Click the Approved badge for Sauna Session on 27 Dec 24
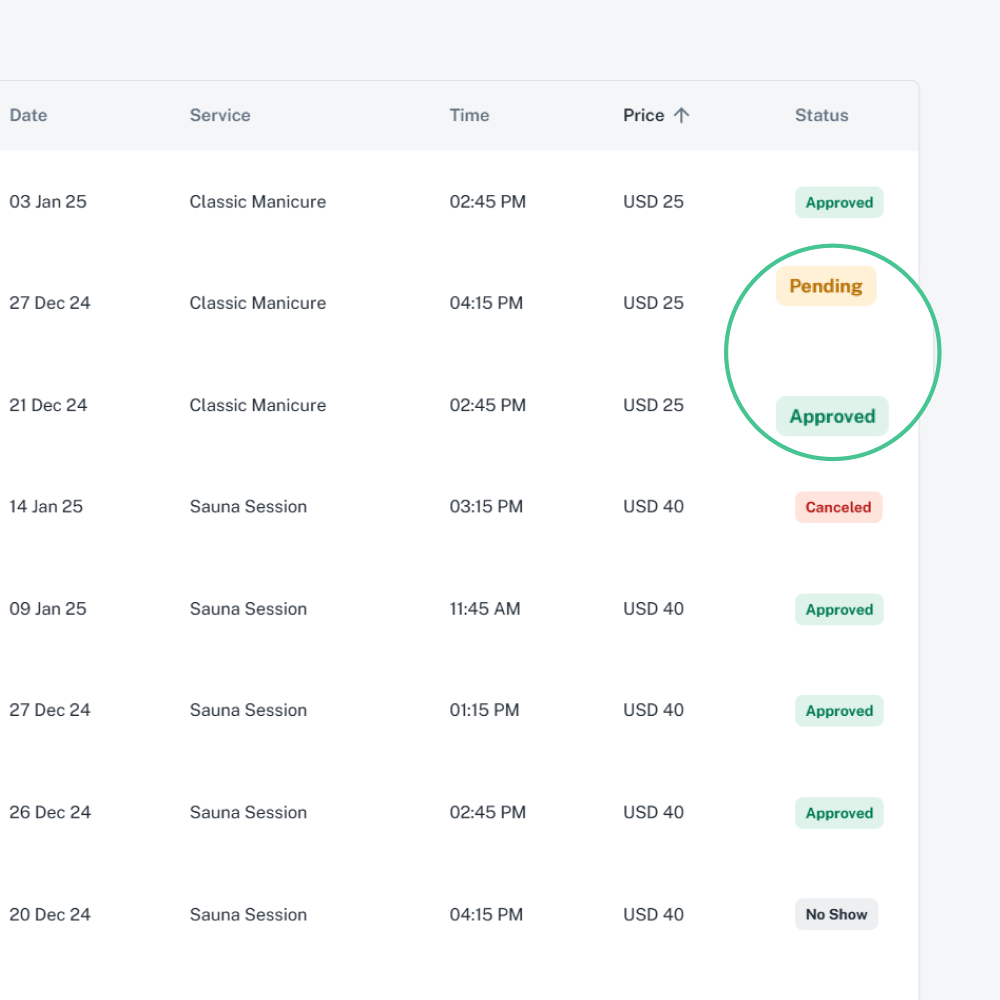Viewport: 1000px width, 1000px height. pyautogui.click(x=839, y=710)
